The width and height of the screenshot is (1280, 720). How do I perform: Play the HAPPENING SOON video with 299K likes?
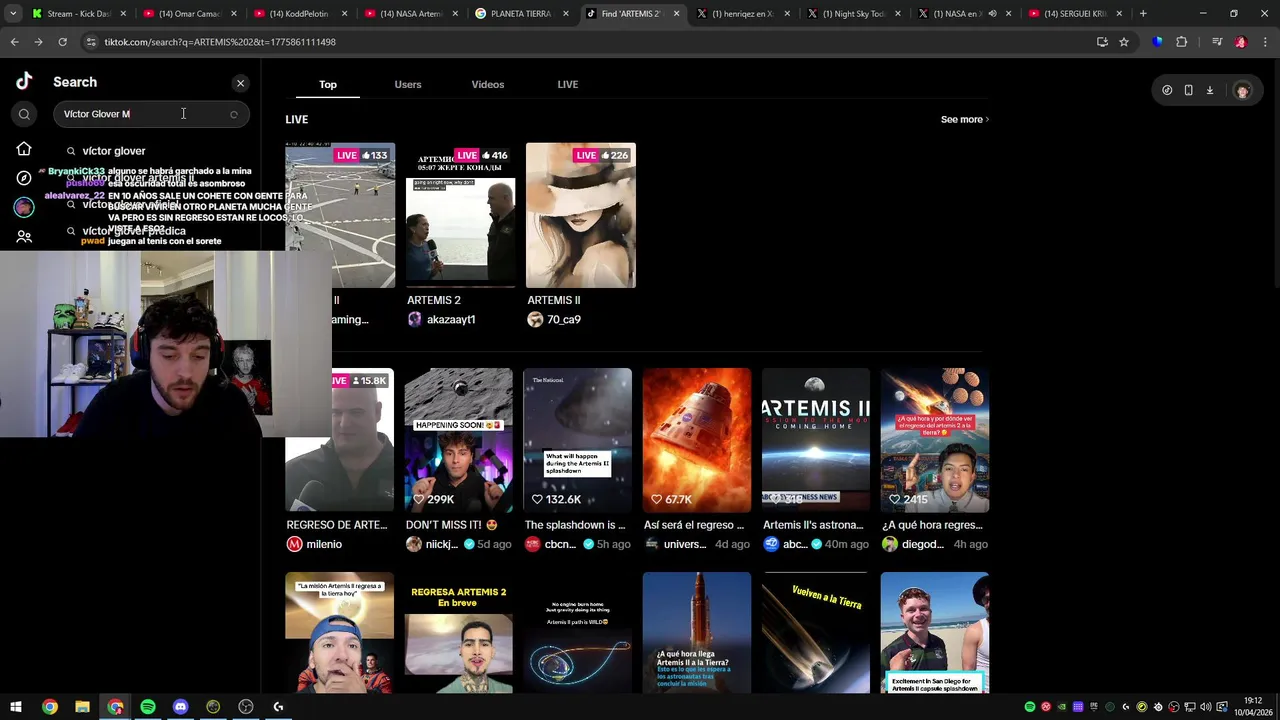click(x=459, y=440)
